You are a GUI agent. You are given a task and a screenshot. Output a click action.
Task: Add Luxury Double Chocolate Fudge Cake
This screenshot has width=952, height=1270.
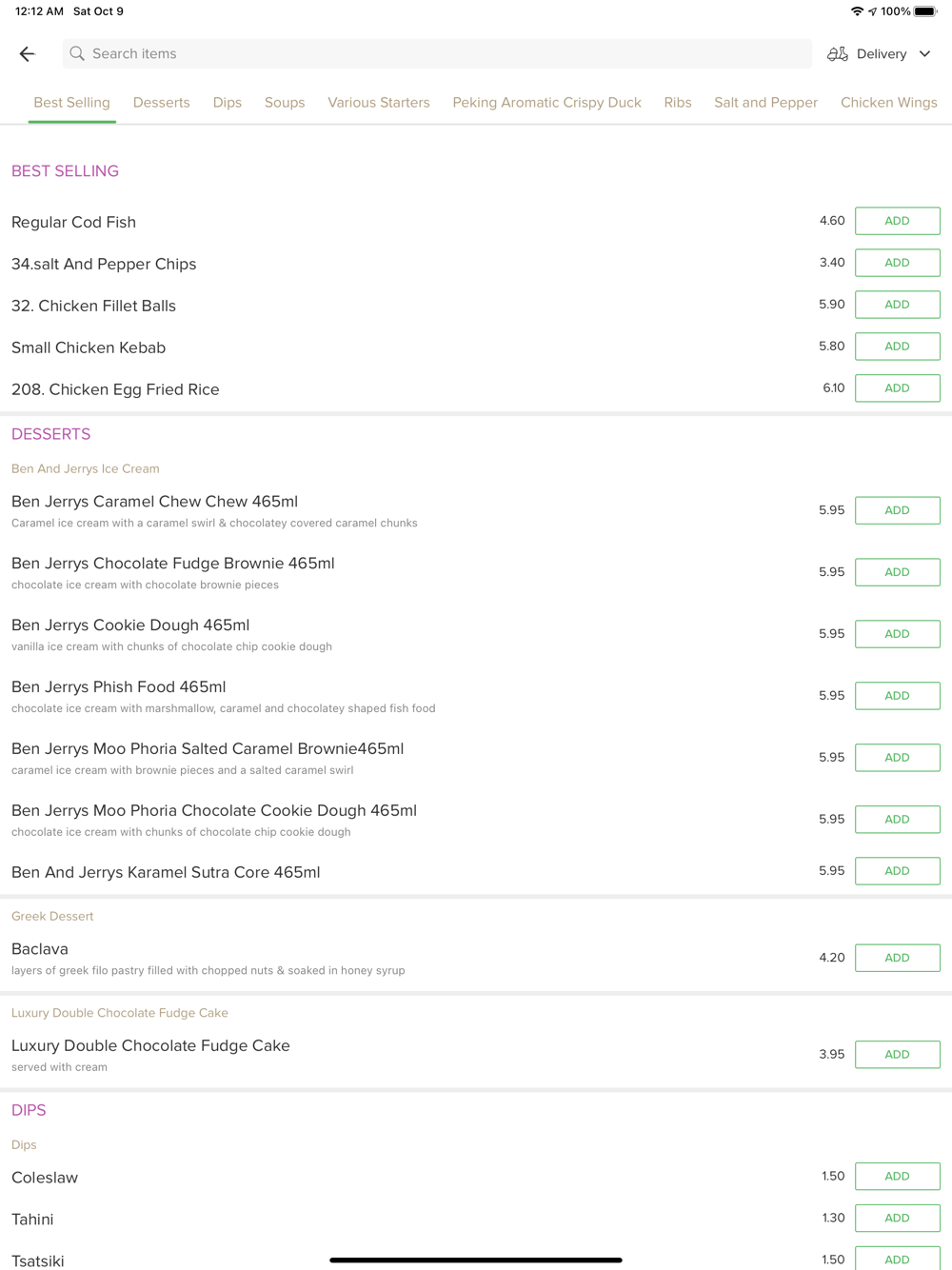tap(897, 1055)
